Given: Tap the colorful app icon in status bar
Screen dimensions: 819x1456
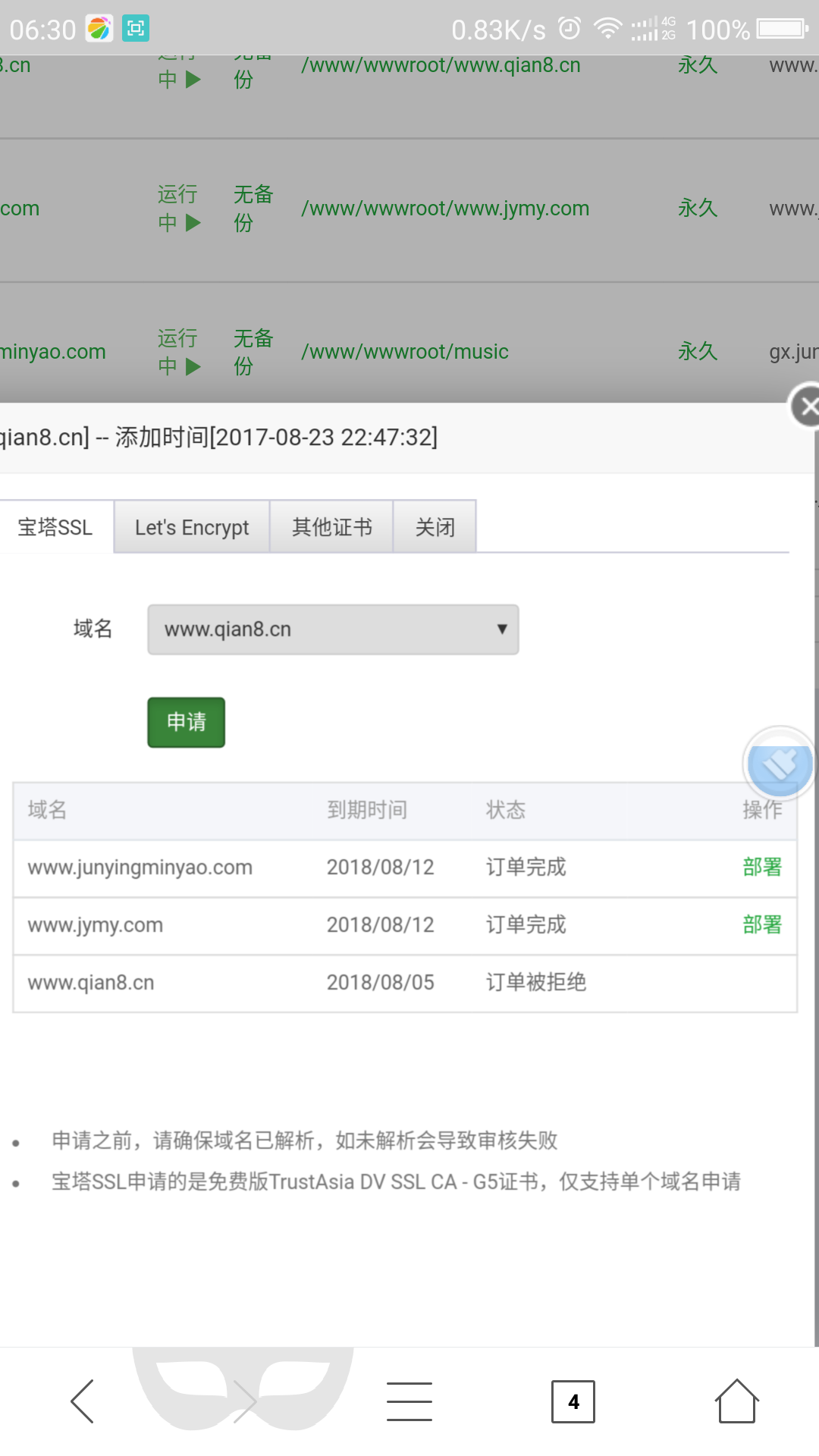Looking at the screenshot, I should (99, 29).
